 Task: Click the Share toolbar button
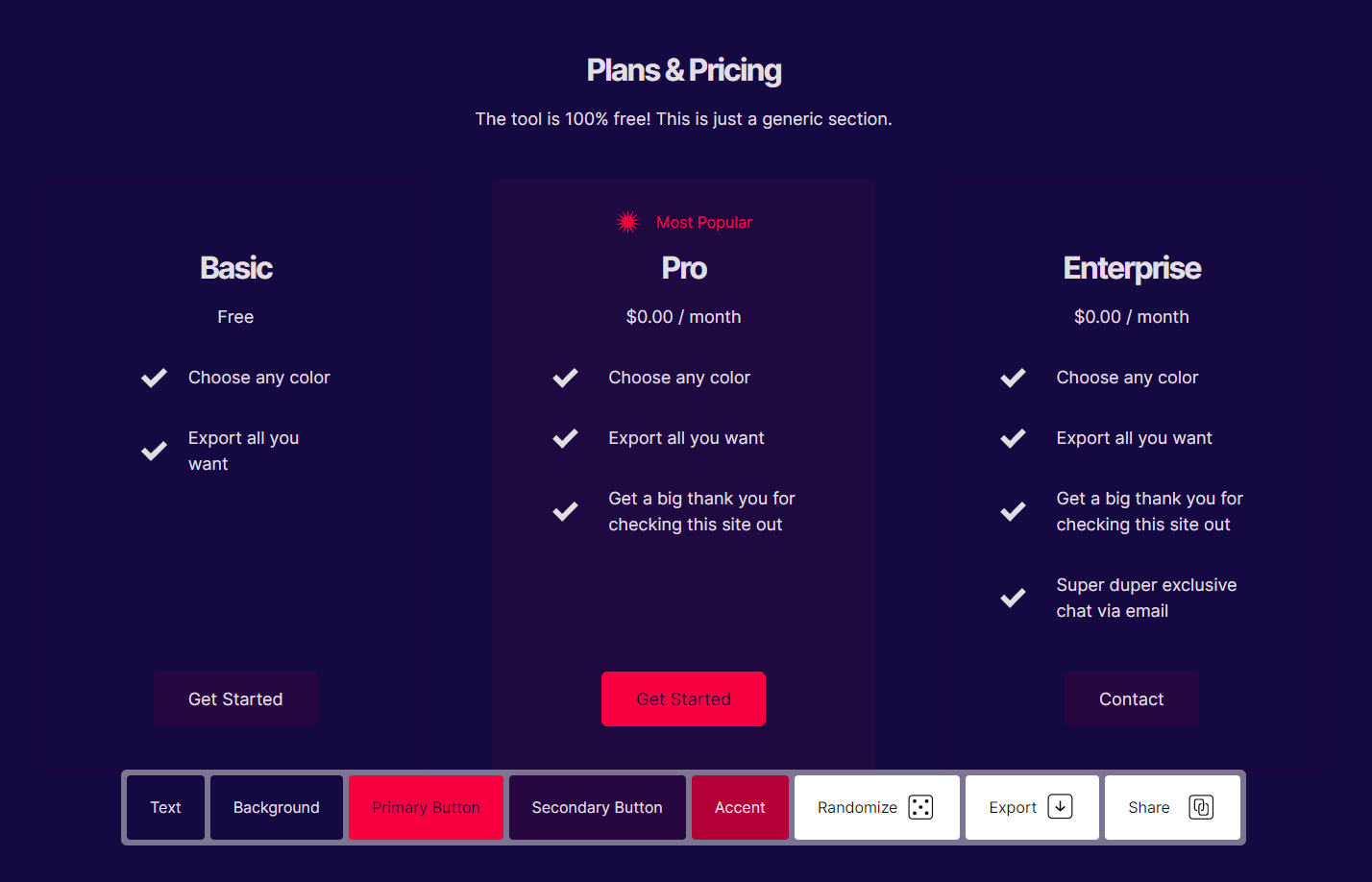click(1172, 807)
